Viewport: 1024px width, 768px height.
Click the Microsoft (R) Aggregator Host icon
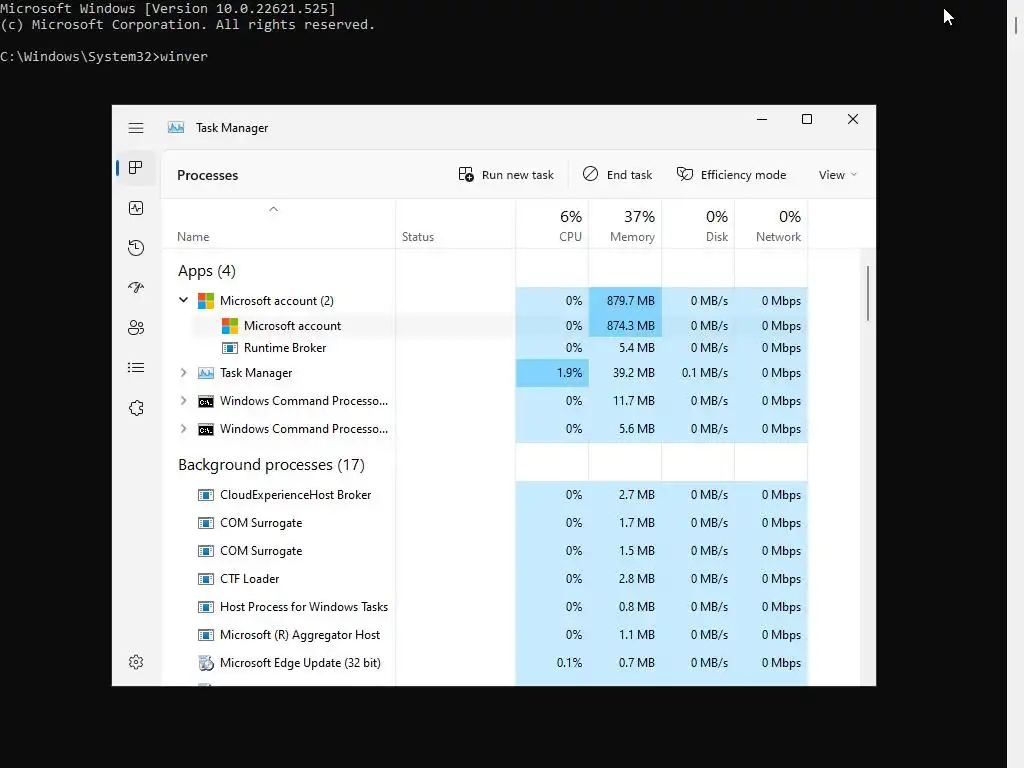pos(206,635)
